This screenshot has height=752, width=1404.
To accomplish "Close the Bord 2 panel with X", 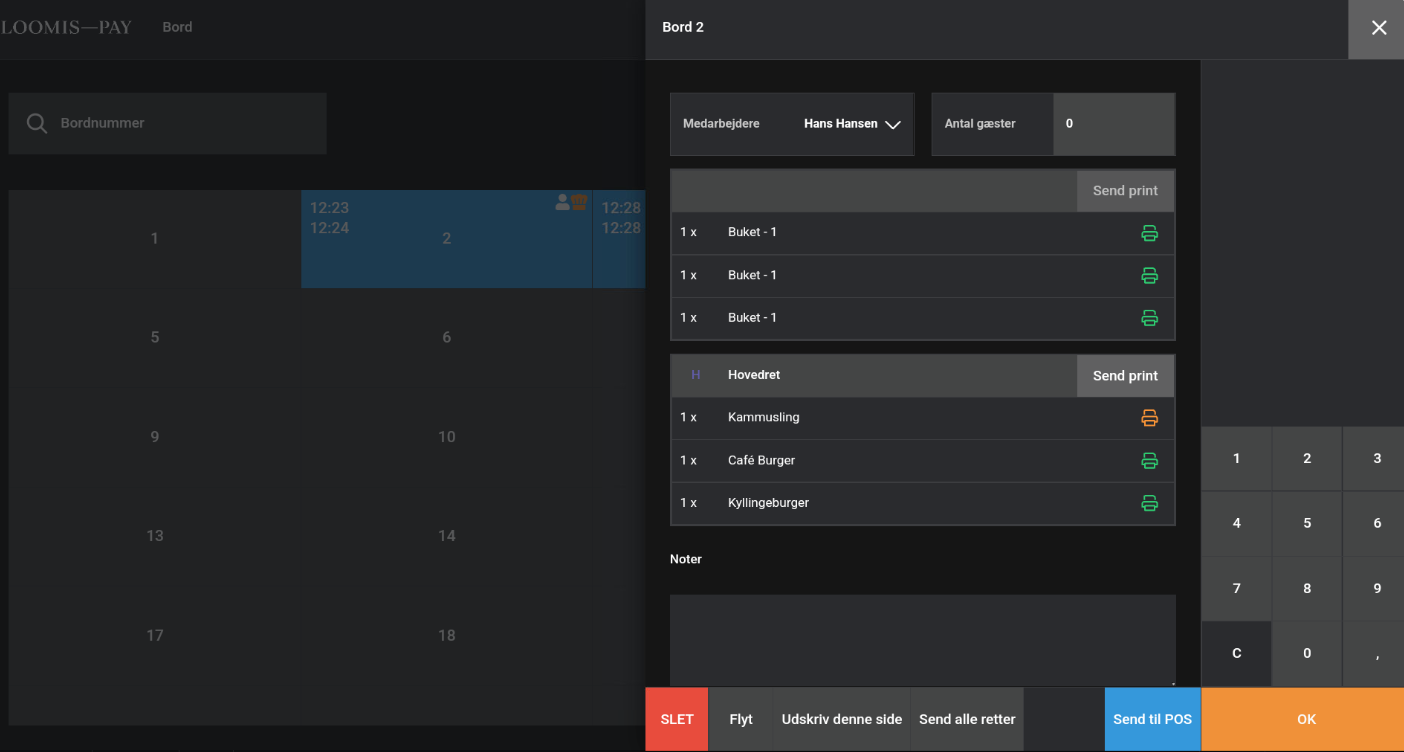I will (x=1378, y=28).
